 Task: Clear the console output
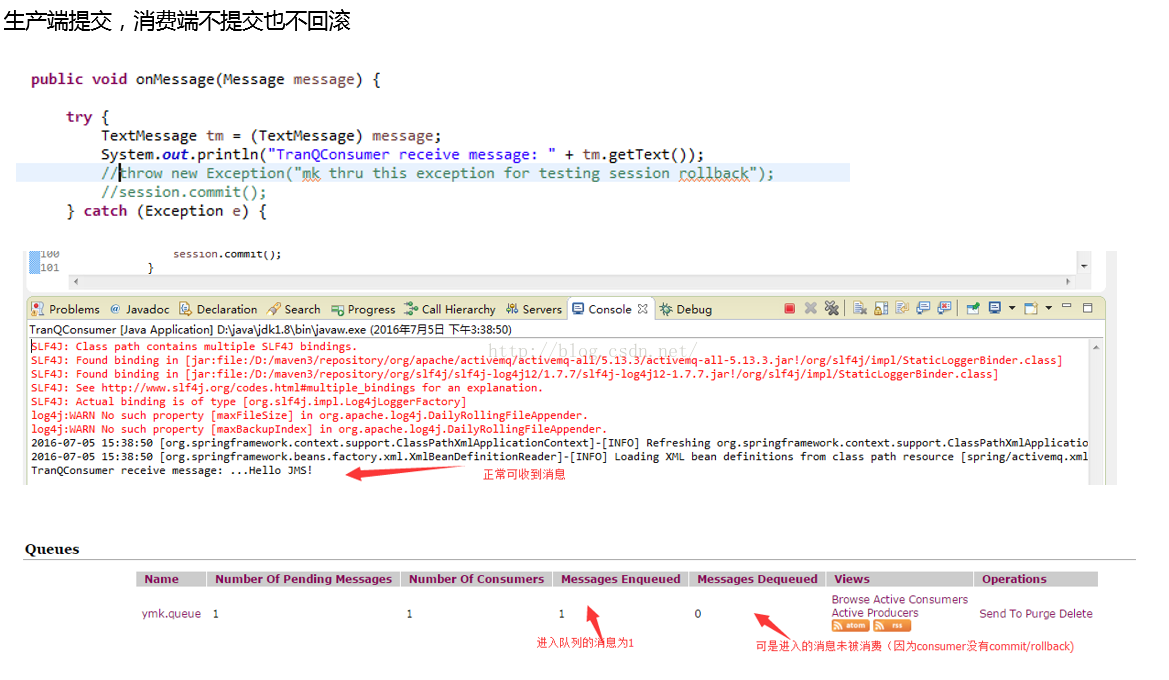860,308
